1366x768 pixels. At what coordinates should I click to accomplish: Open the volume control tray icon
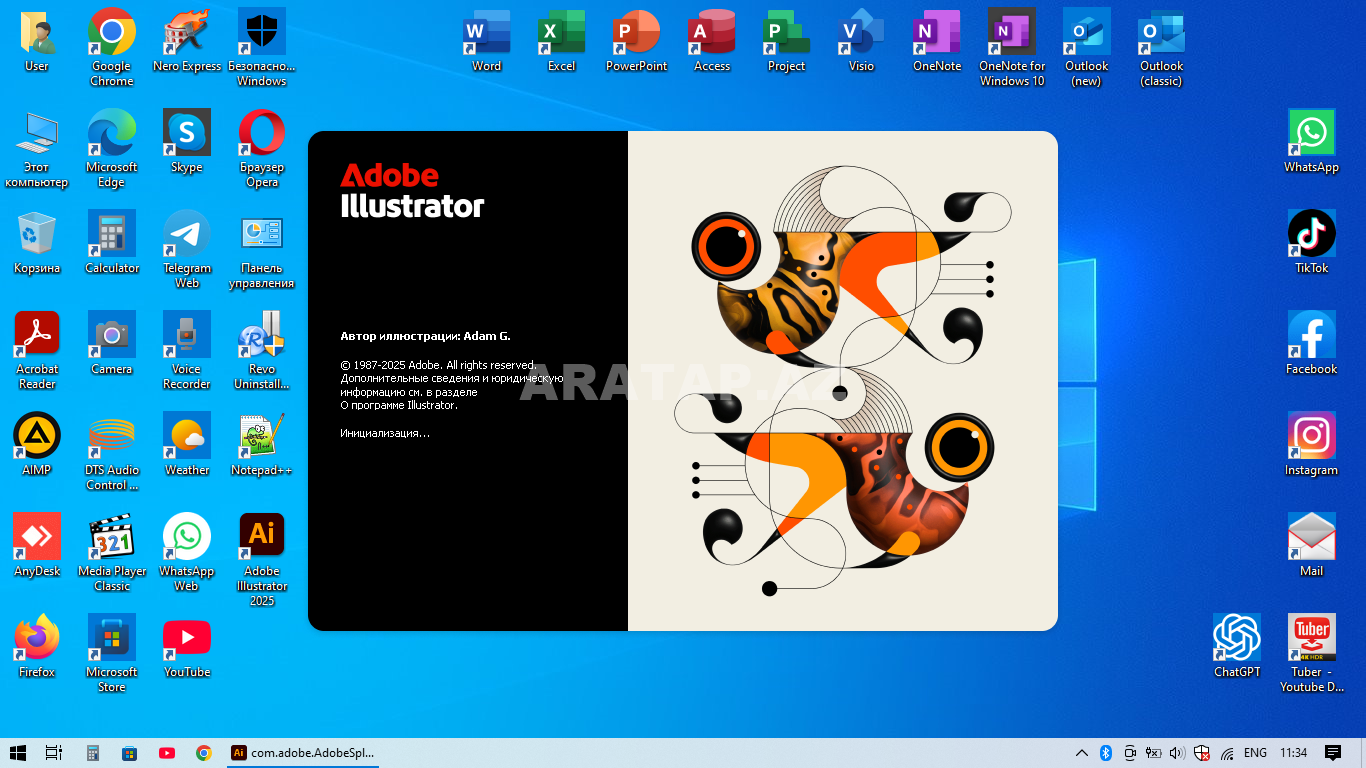point(1177,753)
